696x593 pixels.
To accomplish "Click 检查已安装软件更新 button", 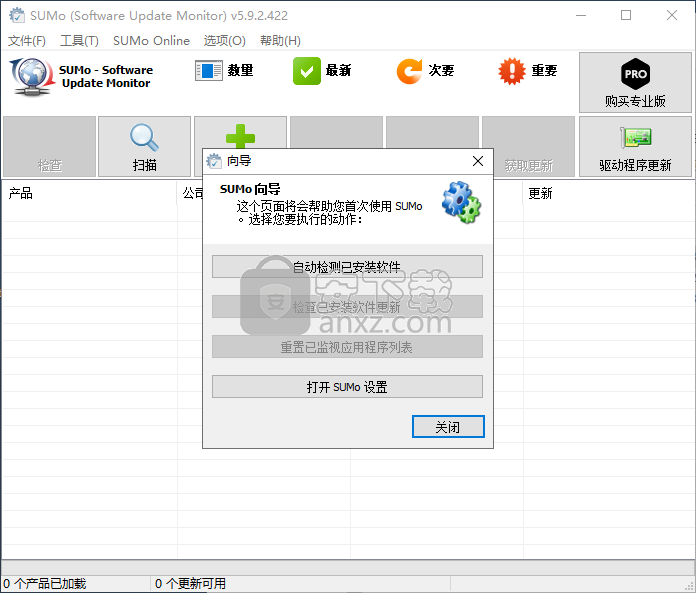I will [x=347, y=306].
